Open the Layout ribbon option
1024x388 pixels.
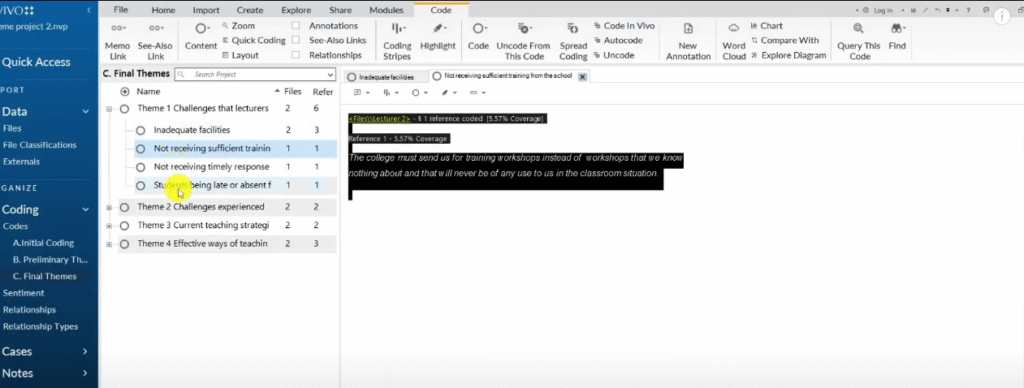pyautogui.click(x=240, y=56)
